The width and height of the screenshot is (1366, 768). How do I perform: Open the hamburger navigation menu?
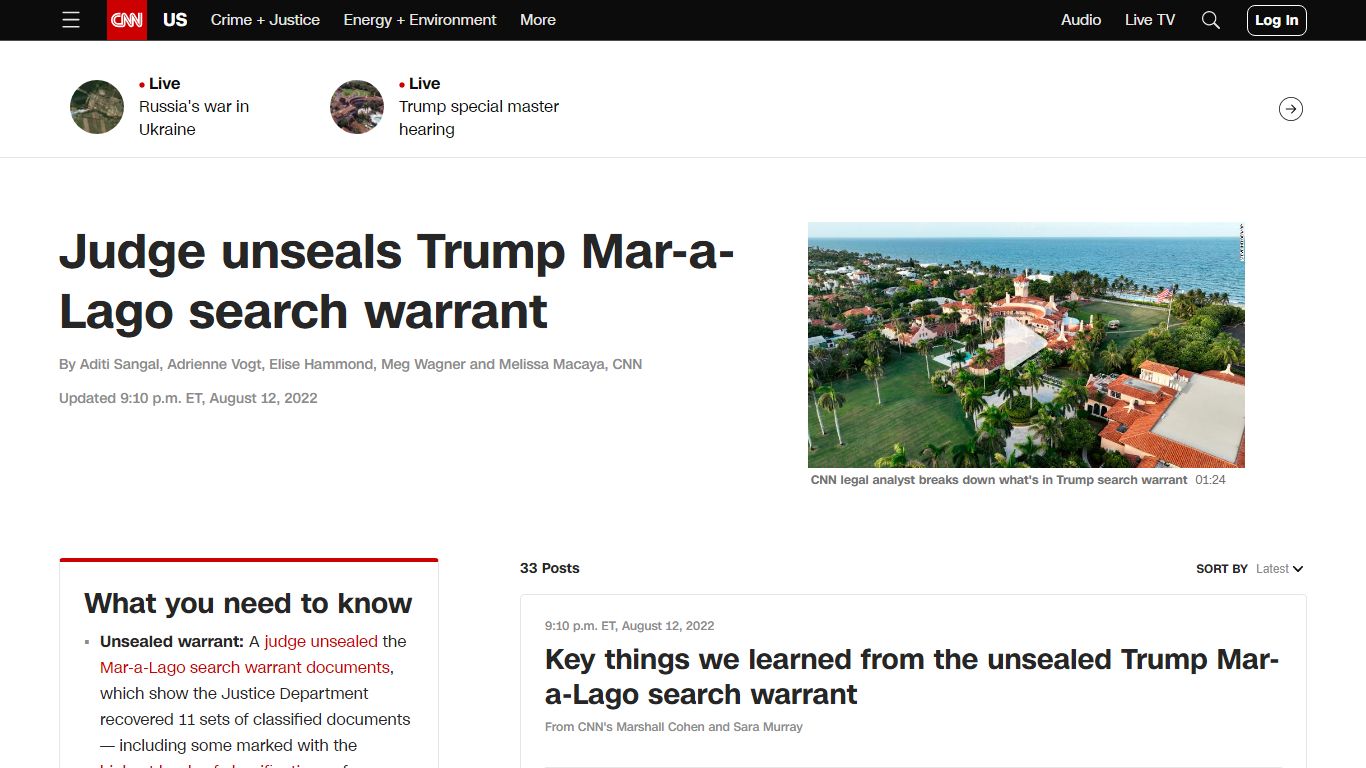pos(71,20)
